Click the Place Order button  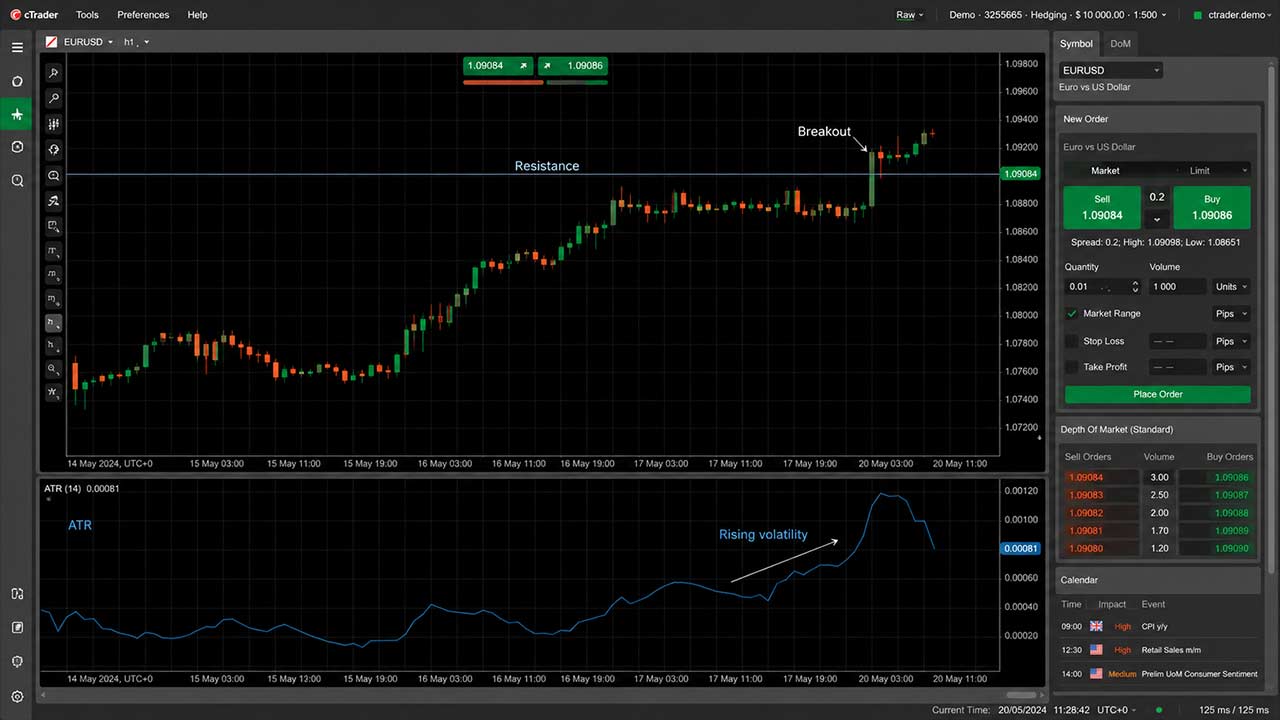[x=1158, y=394]
